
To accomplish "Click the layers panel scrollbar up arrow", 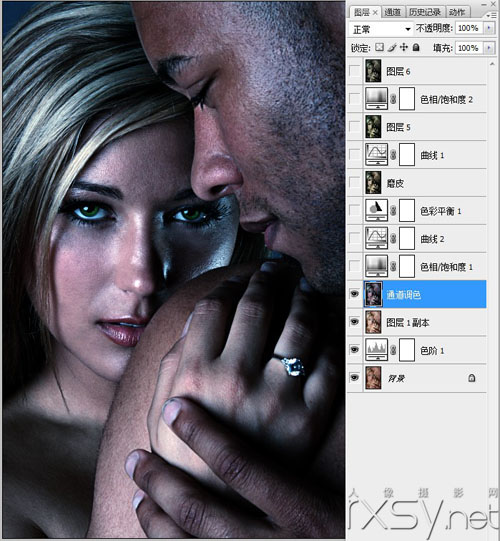I will [x=492, y=64].
